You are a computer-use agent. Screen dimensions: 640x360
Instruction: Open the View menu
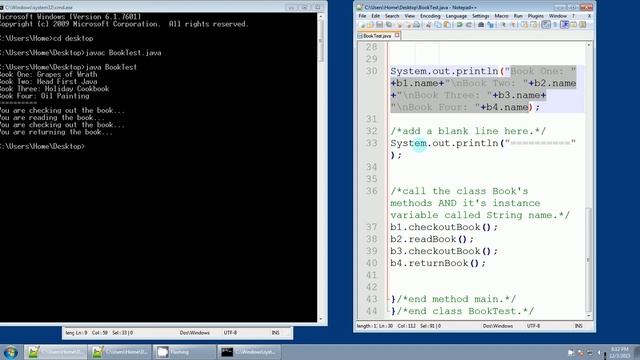(410, 16)
